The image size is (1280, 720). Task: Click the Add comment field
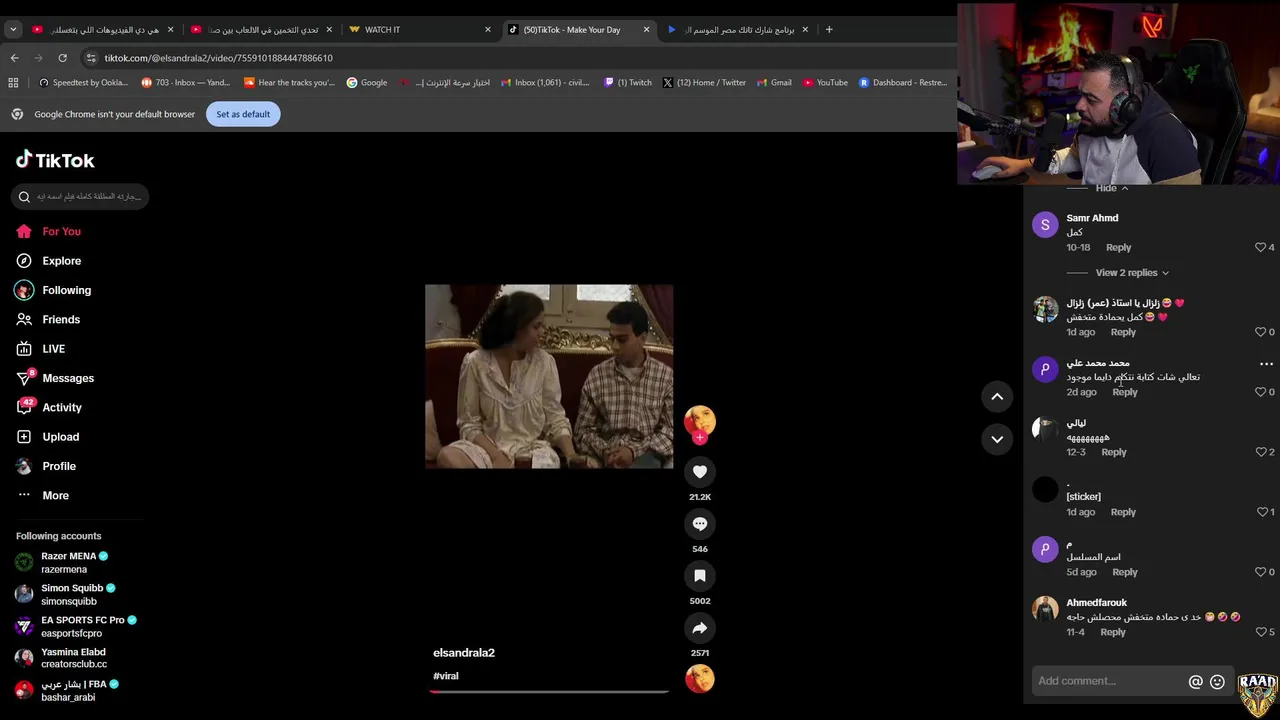[x=1108, y=681]
